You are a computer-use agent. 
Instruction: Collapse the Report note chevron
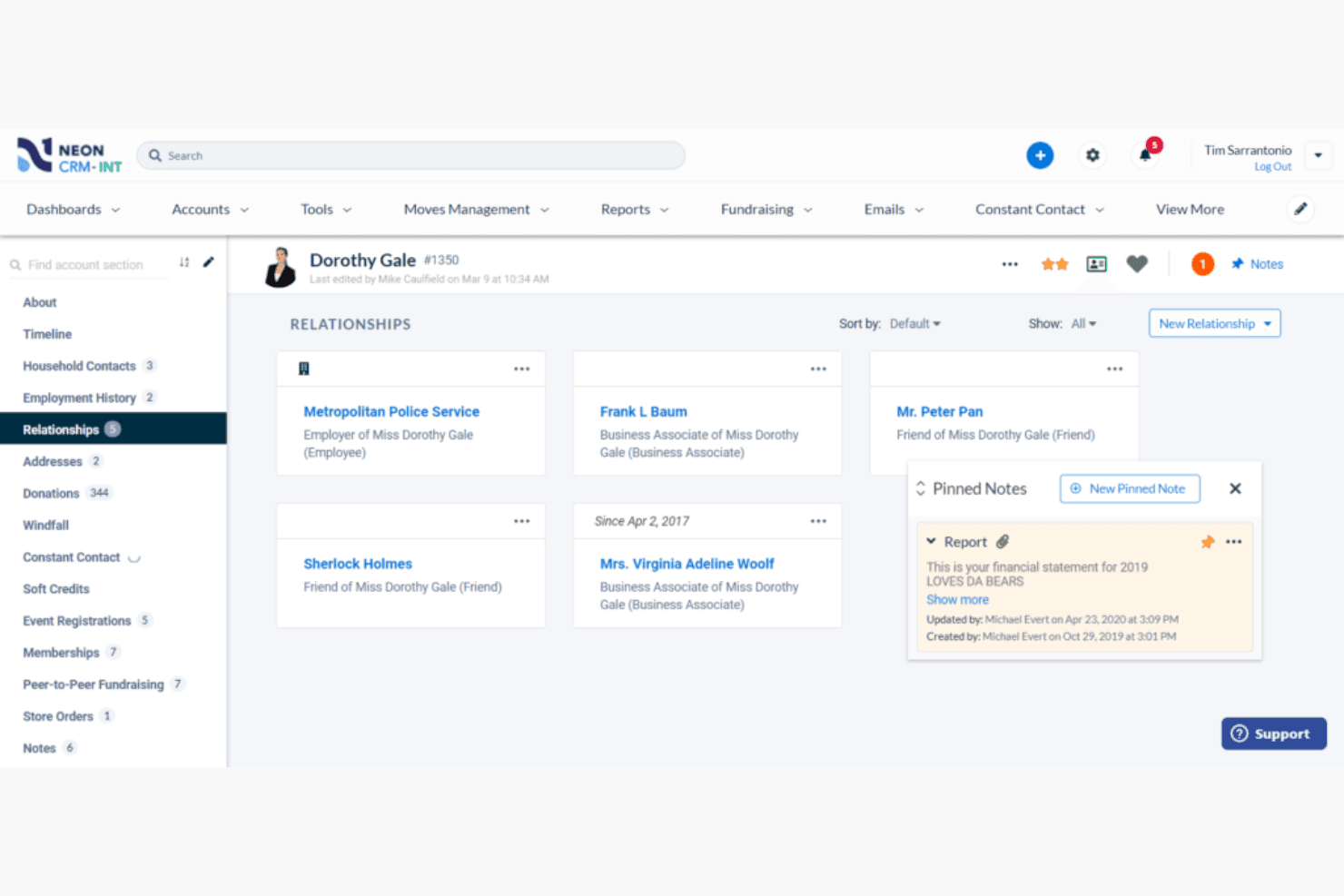point(931,541)
